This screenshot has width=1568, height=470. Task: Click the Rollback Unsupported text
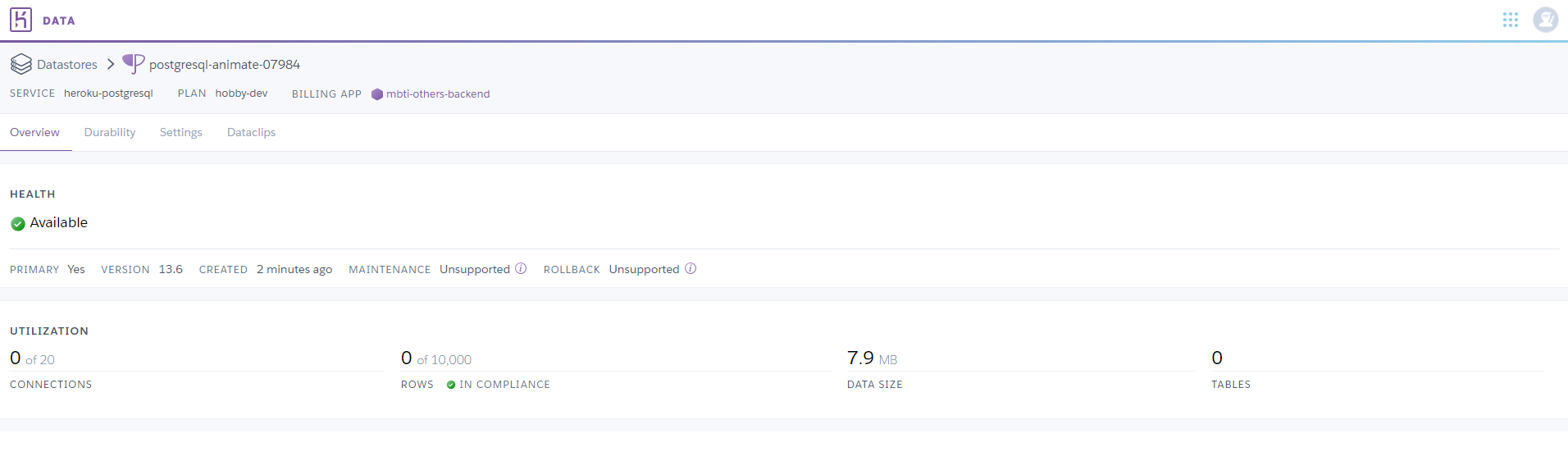click(x=645, y=269)
